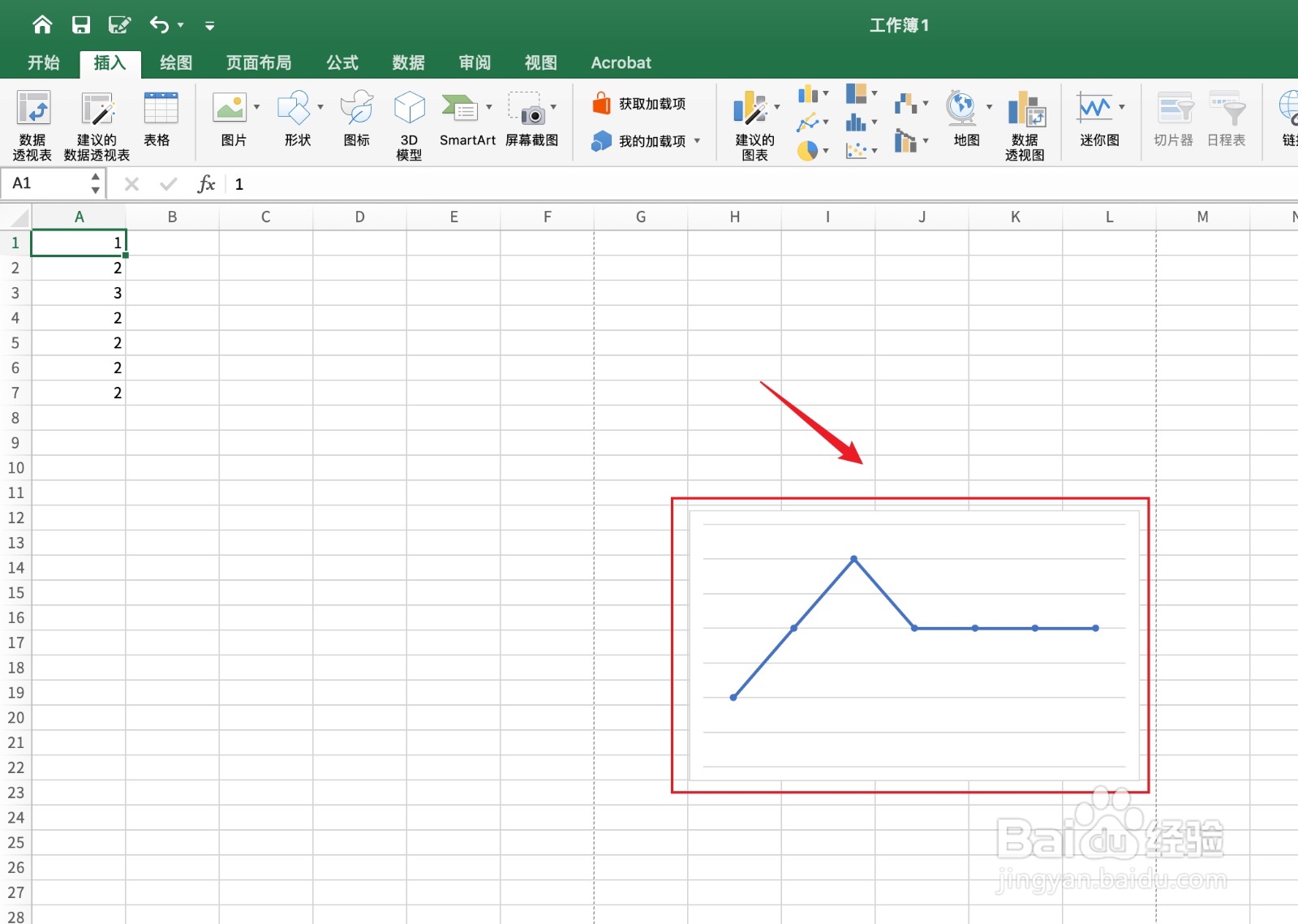Click the Pictures (图片) icon

tap(230, 108)
